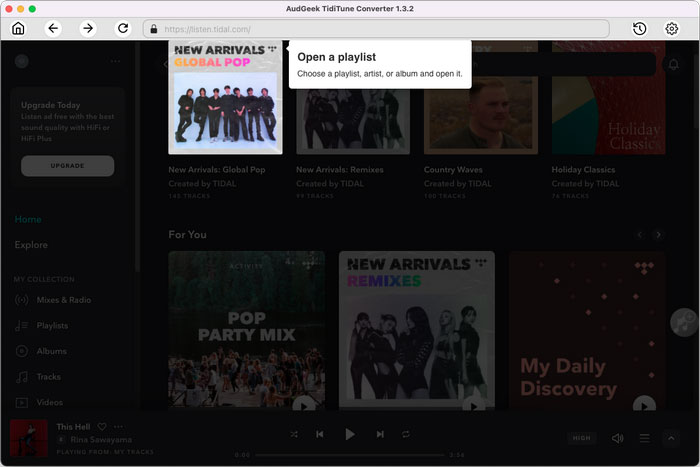Open Playlists in My Collection

coord(52,325)
